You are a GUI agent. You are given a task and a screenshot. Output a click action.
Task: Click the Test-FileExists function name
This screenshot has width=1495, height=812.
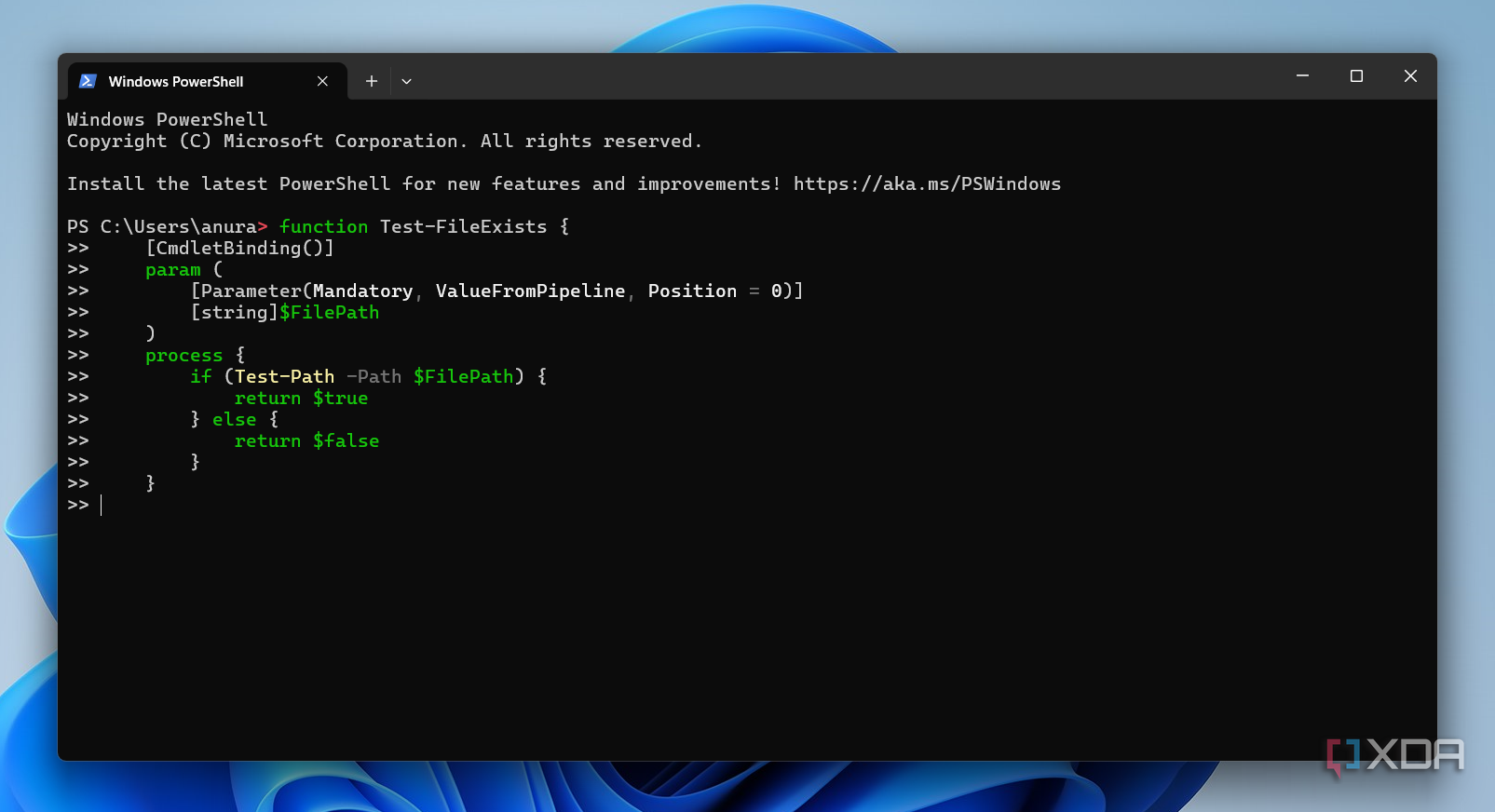point(463,226)
